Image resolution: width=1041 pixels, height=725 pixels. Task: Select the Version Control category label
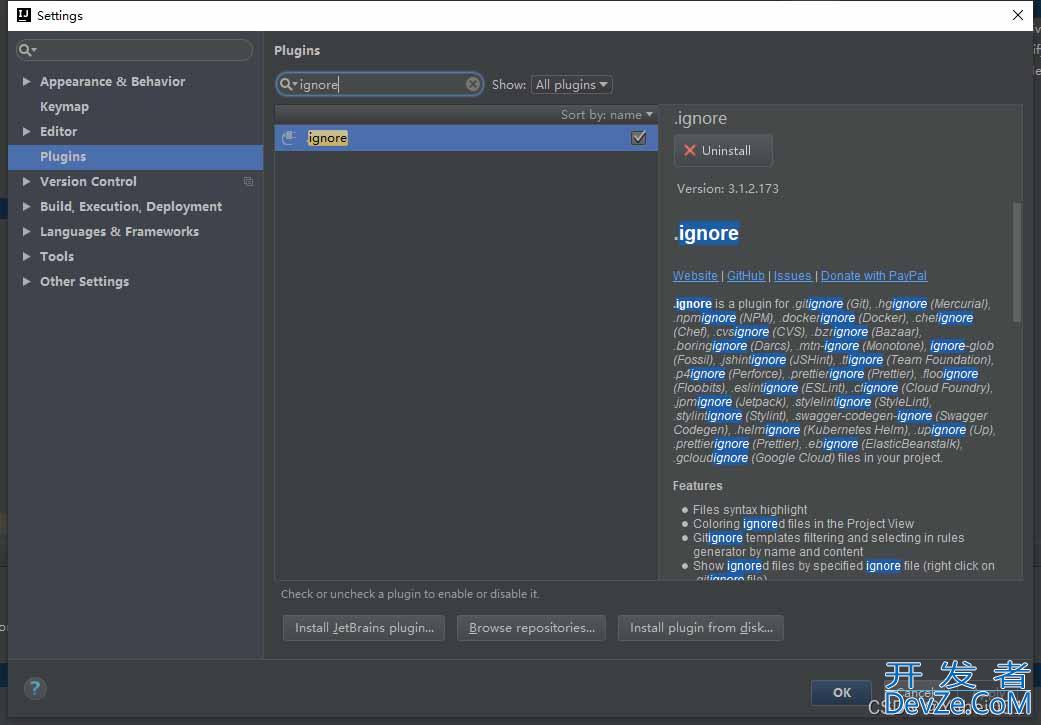88,181
